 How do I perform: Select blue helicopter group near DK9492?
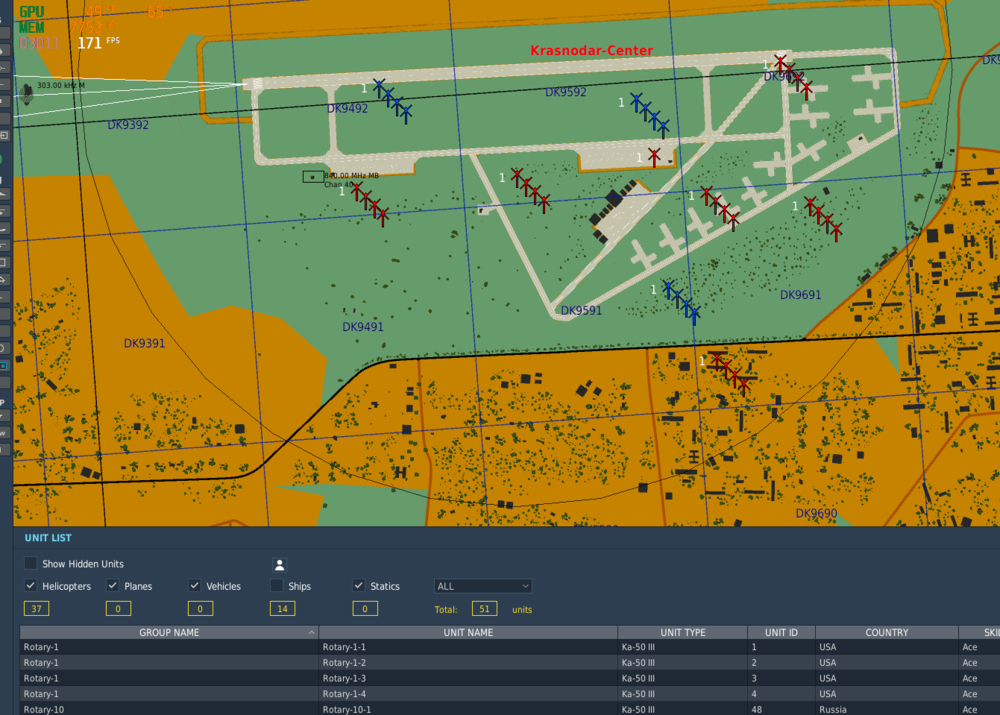[392, 101]
